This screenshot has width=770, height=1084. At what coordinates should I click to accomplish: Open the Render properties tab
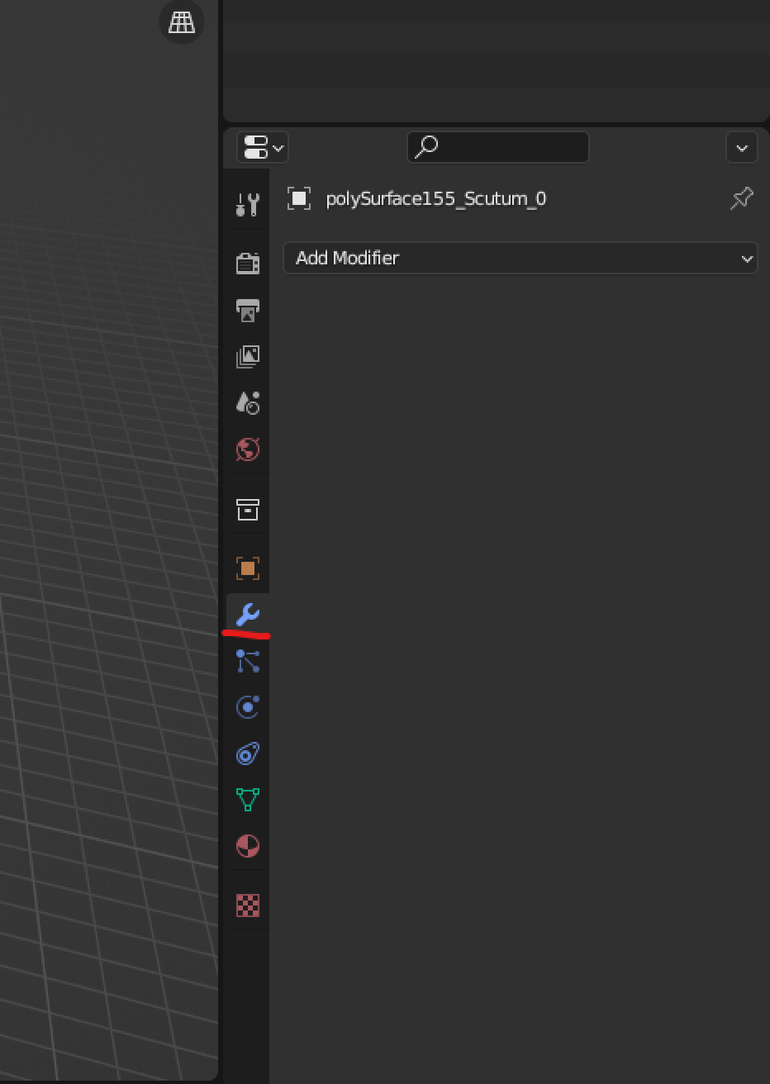247,263
